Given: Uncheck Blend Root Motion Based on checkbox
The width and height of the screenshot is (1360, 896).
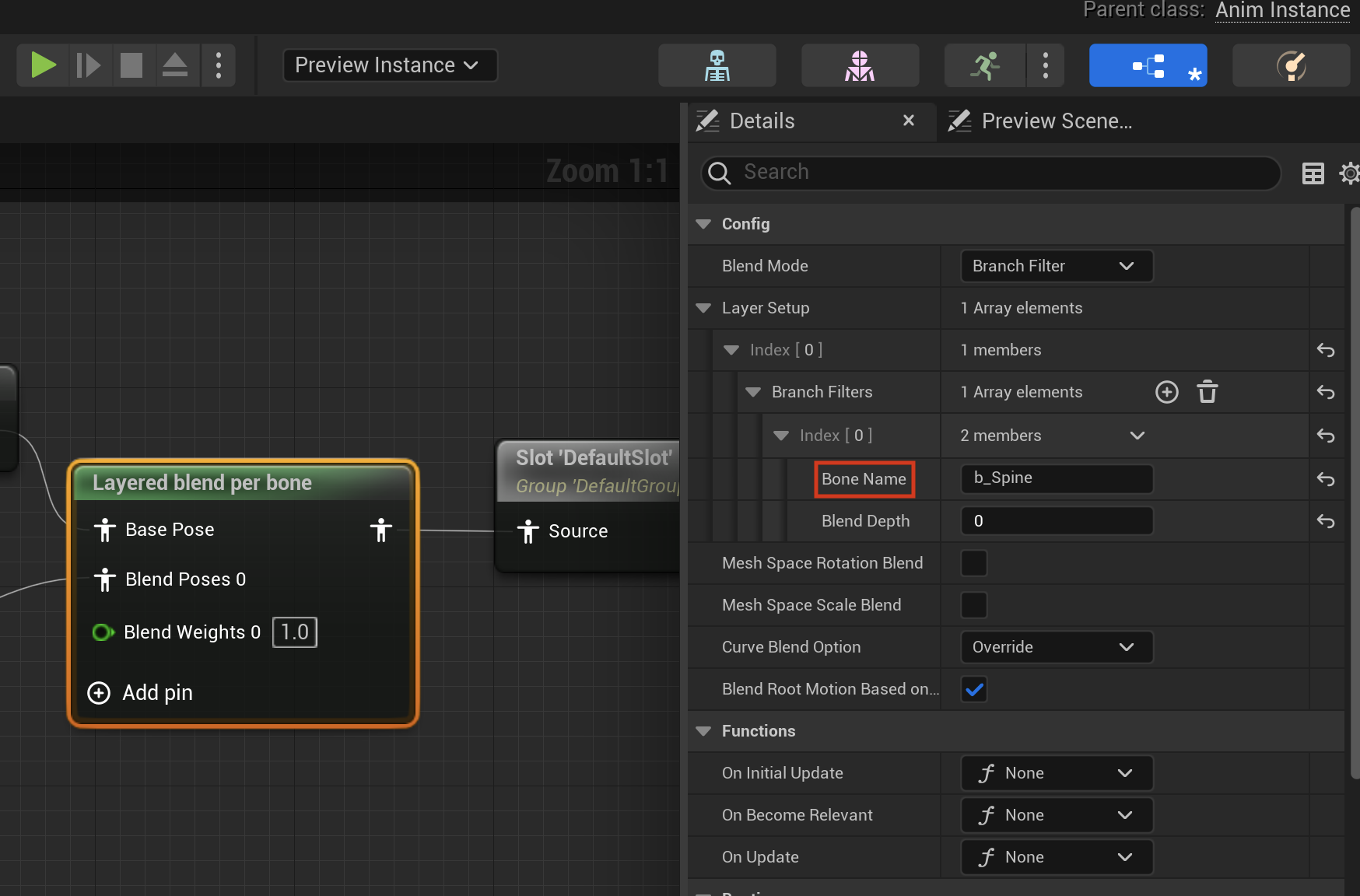Looking at the screenshot, I should 973,689.
